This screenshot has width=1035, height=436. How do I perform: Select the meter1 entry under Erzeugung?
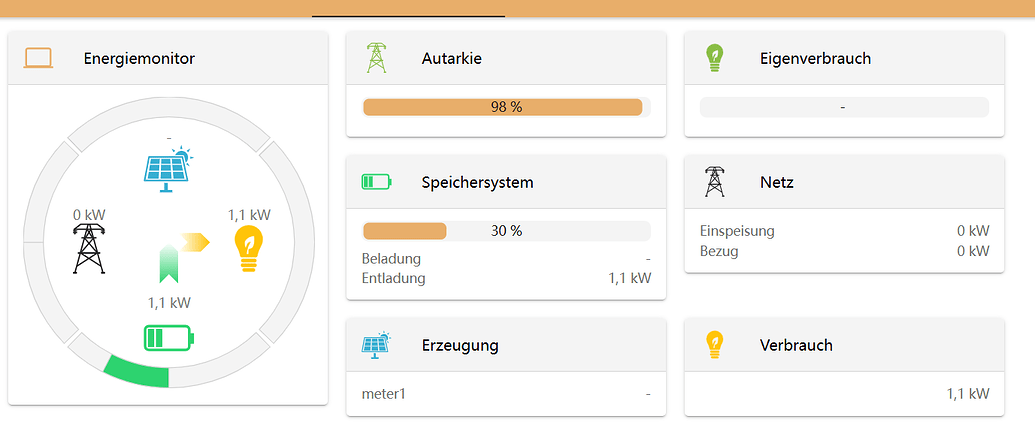pos(506,394)
